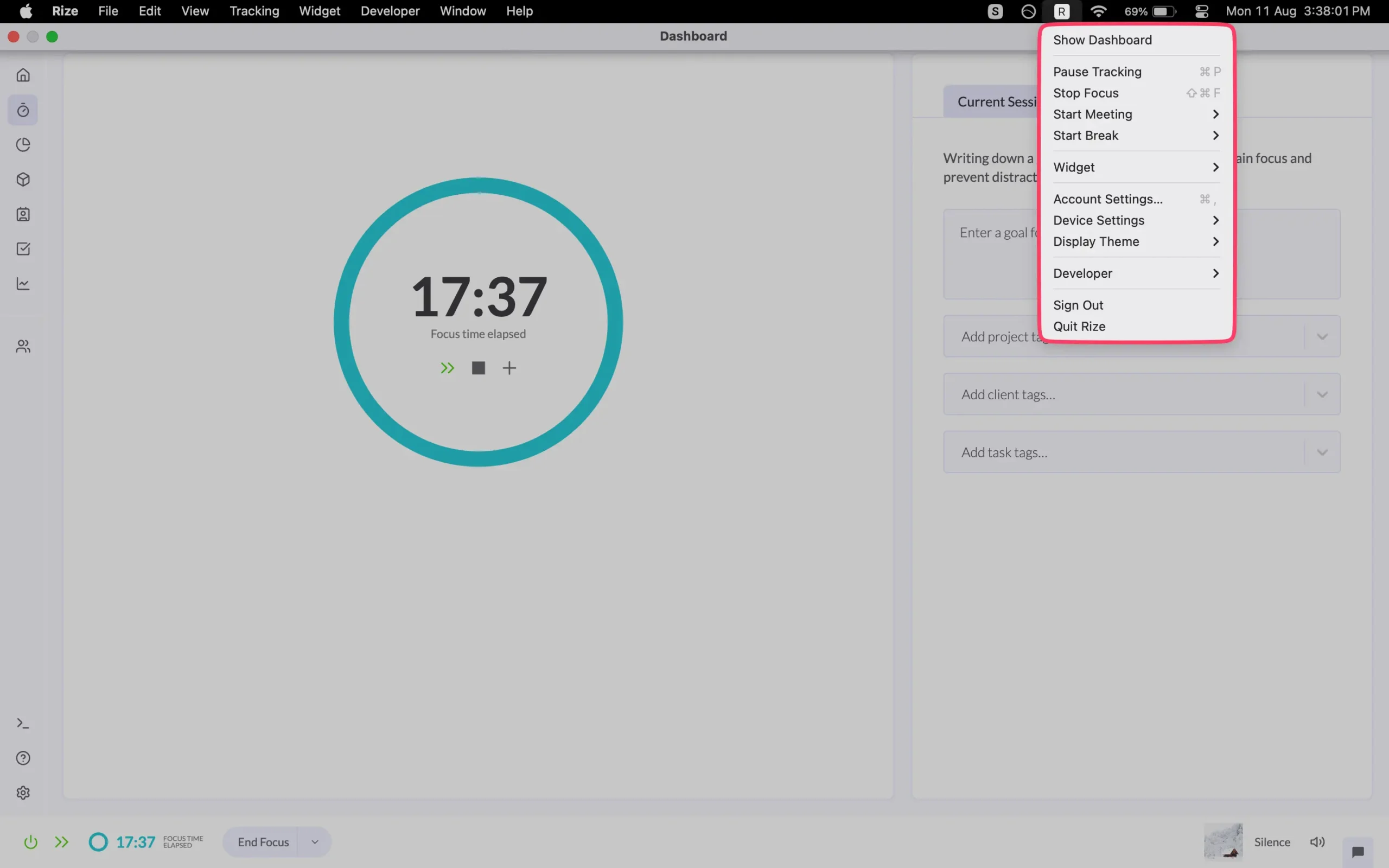Open the projects cube icon
The height and width of the screenshot is (868, 1389).
tap(23, 180)
